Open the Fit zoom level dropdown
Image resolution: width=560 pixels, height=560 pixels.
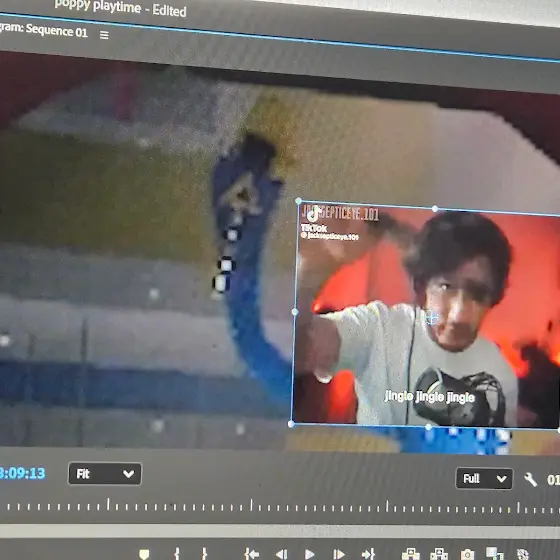coord(105,474)
